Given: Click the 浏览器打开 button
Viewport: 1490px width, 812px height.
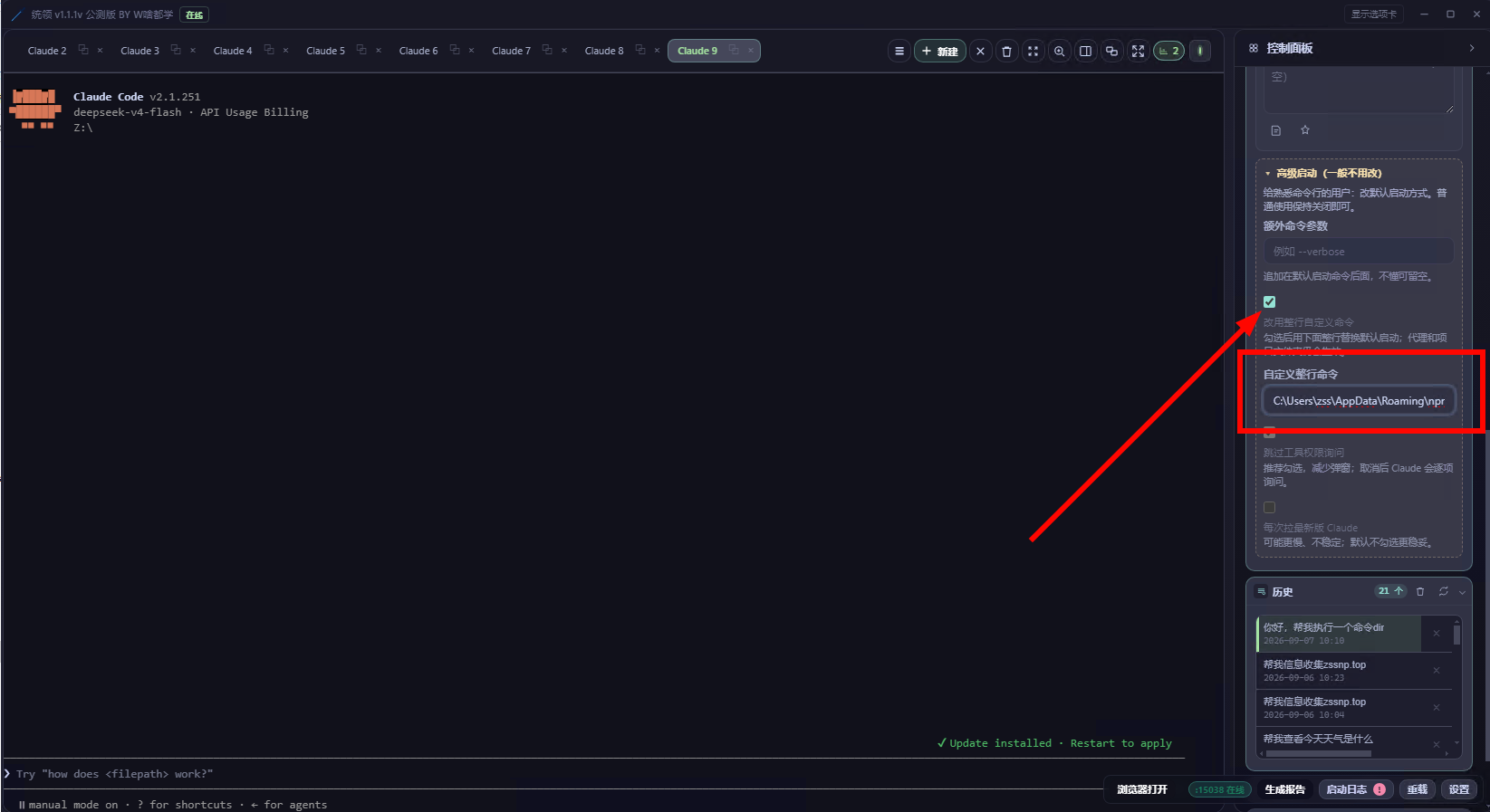Looking at the screenshot, I should point(1142,789).
